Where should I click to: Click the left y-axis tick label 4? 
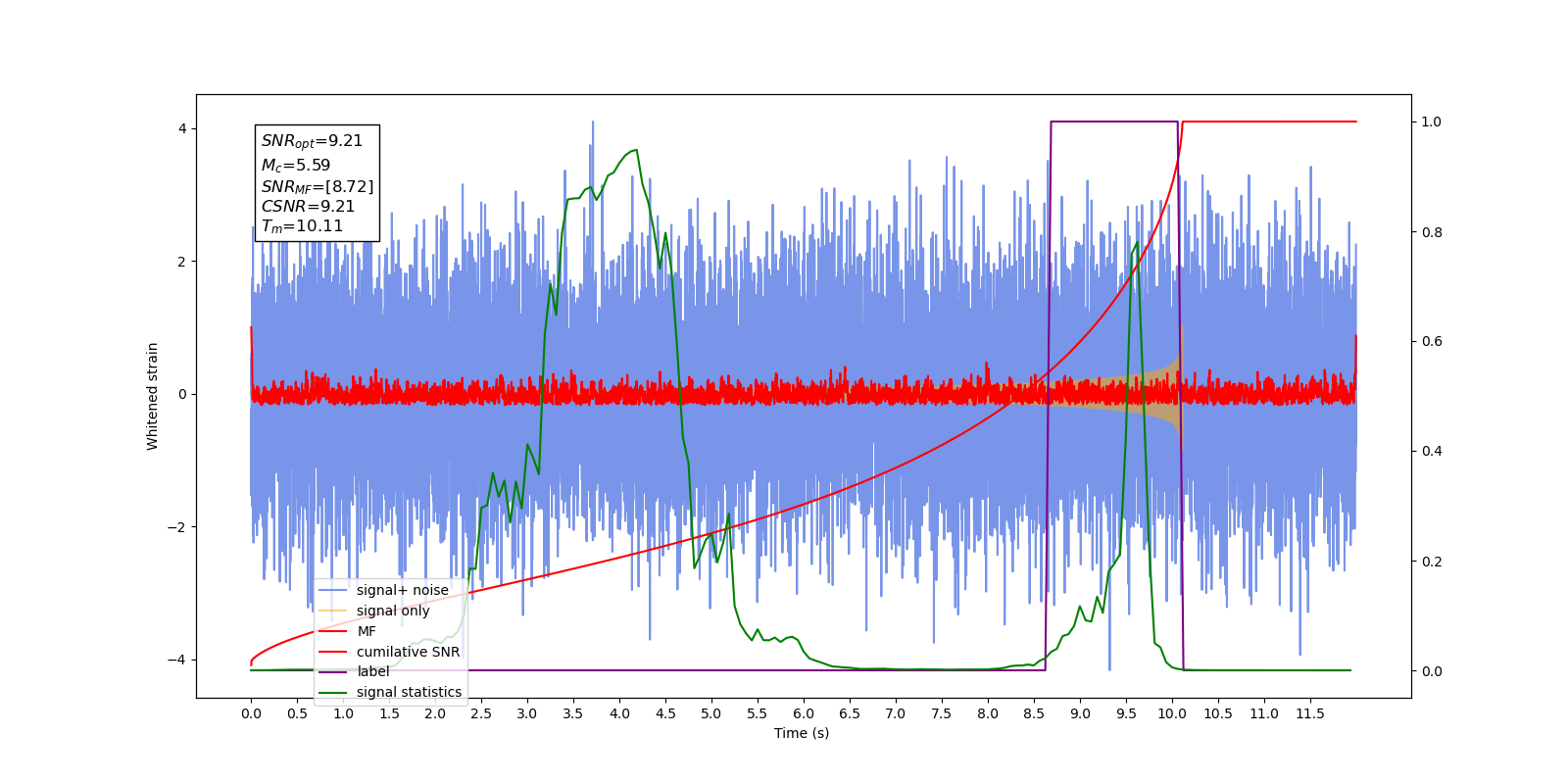[x=182, y=129]
